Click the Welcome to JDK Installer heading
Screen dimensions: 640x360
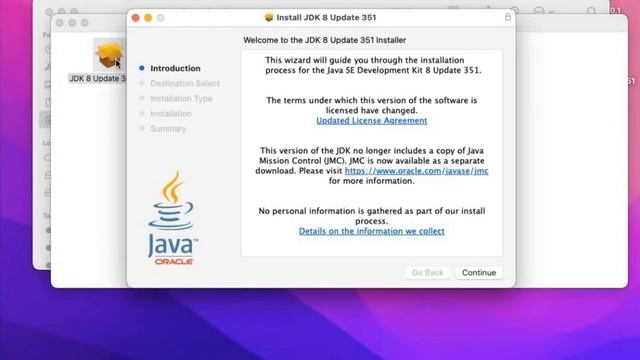[x=324, y=40]
